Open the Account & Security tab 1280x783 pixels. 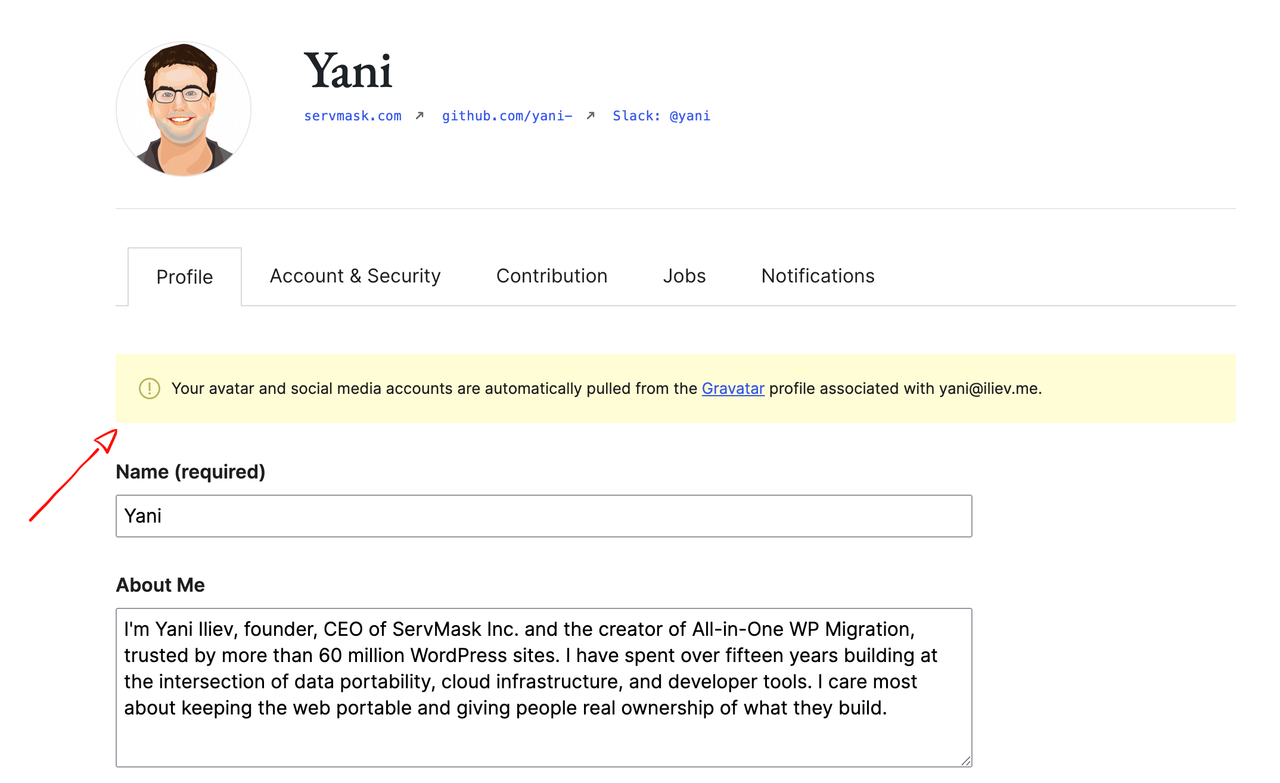click(355, 276)
